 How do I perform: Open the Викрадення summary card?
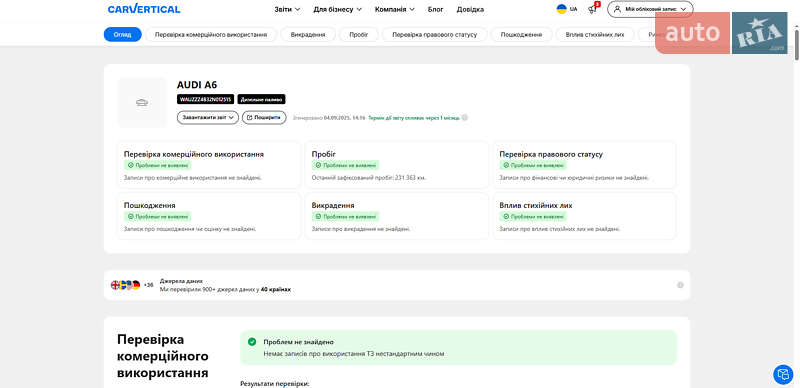click(397, 216)
